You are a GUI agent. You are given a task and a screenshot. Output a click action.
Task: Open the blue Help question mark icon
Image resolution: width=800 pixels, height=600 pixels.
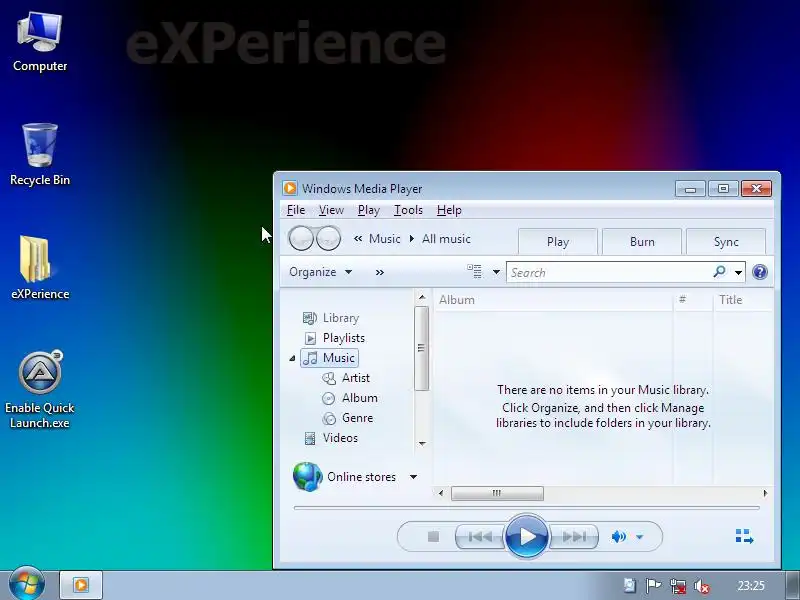click(x=760, y=272)
